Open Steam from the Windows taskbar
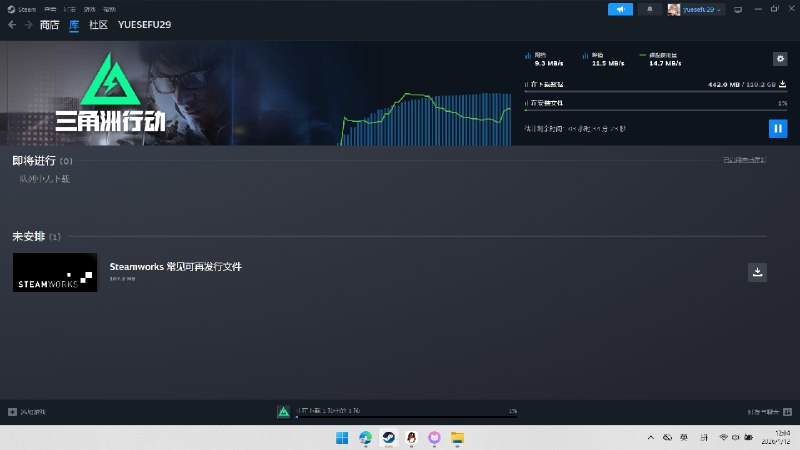The height and width of the screenshot is (450, 800). click(x=387, y=438)
